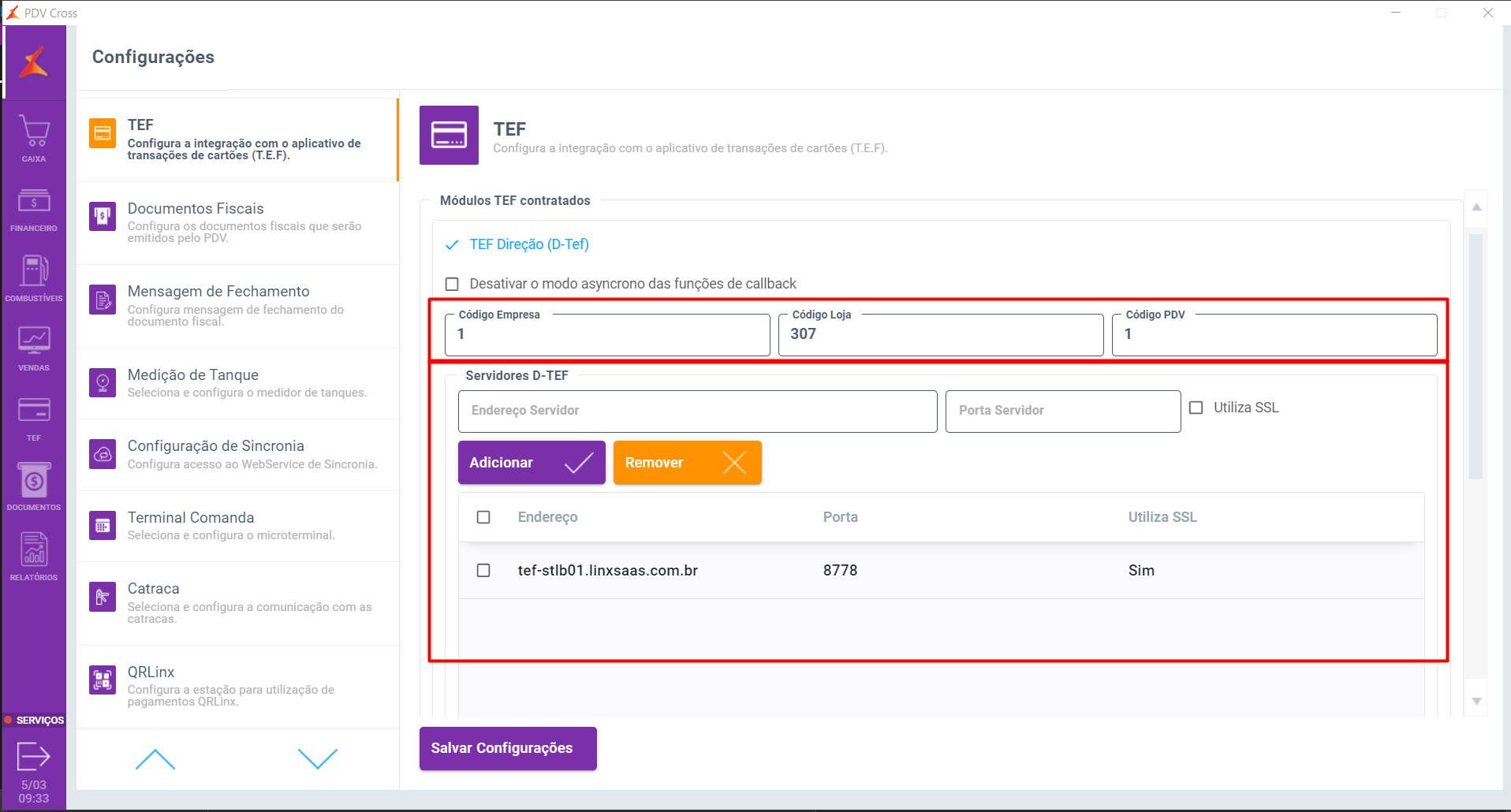This screenshot has width=1511, height=812.
Task: Click the Porta Servidor input field
Action: 1063,412
